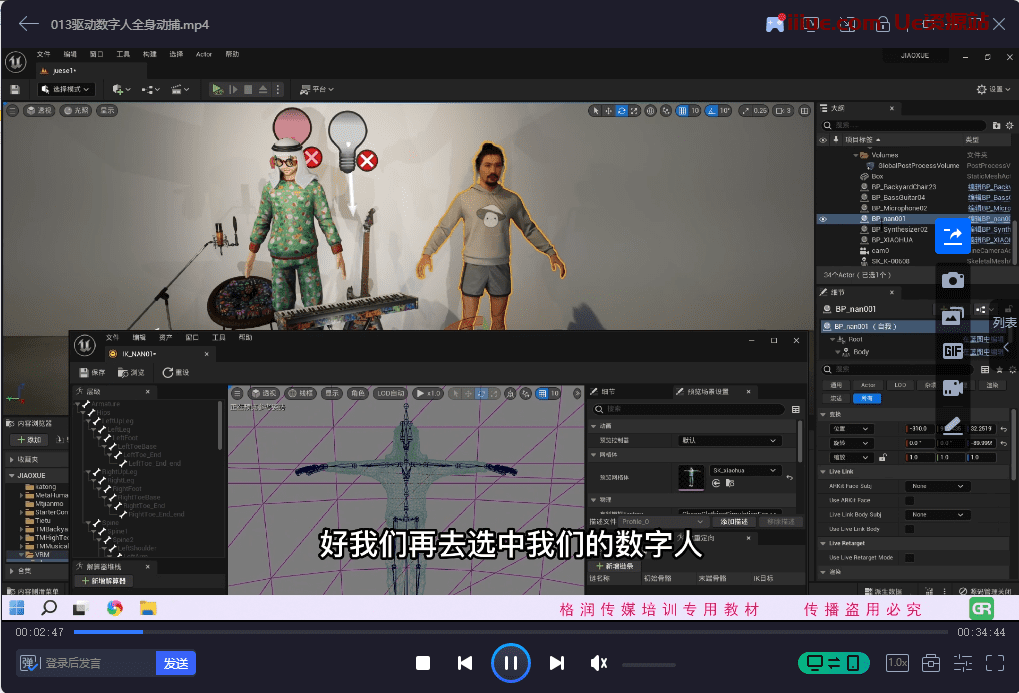
Task: Click the stop playback square icon
Action: click(x=423, y=663)
